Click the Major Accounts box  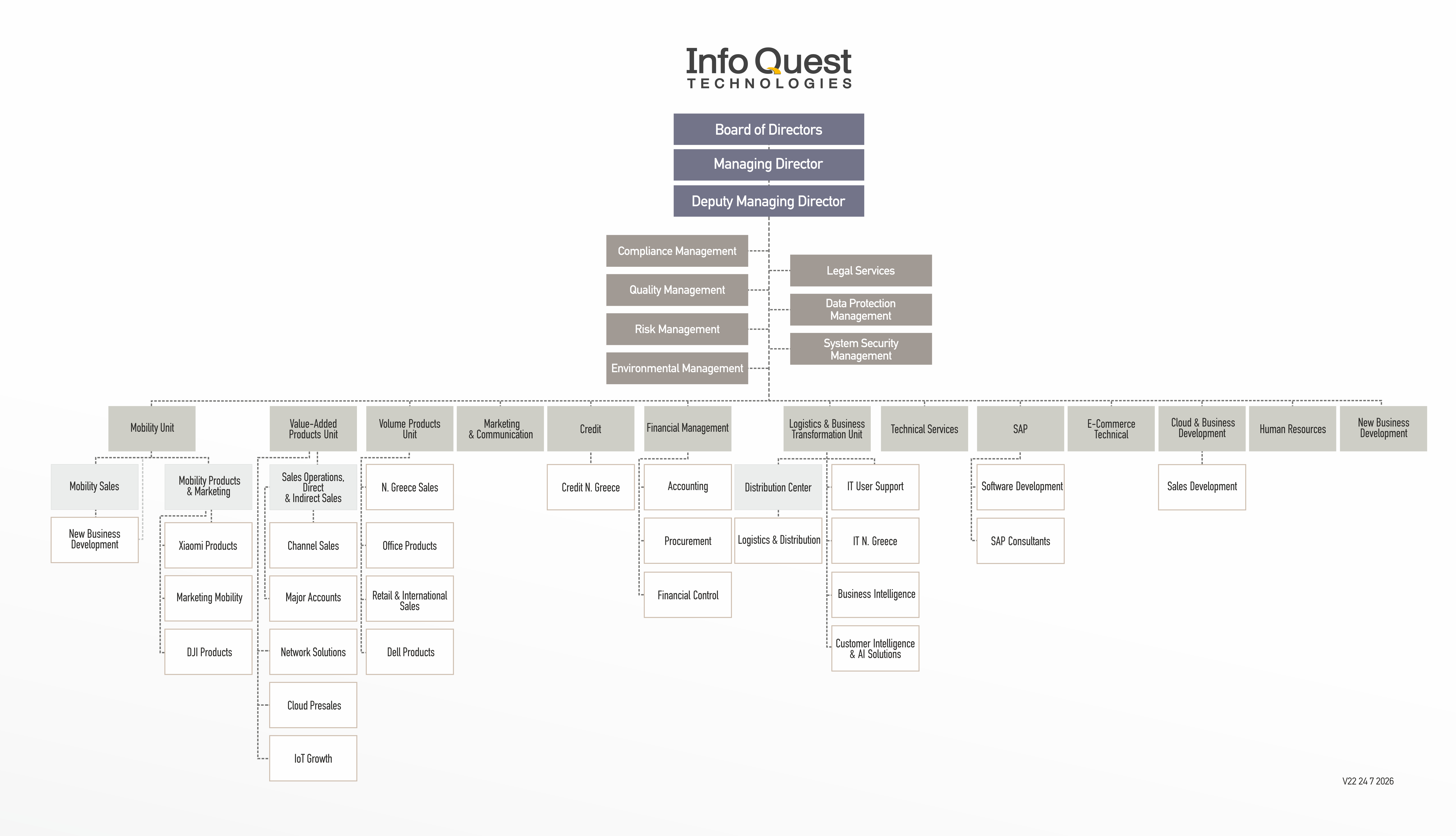pos(313,598)
